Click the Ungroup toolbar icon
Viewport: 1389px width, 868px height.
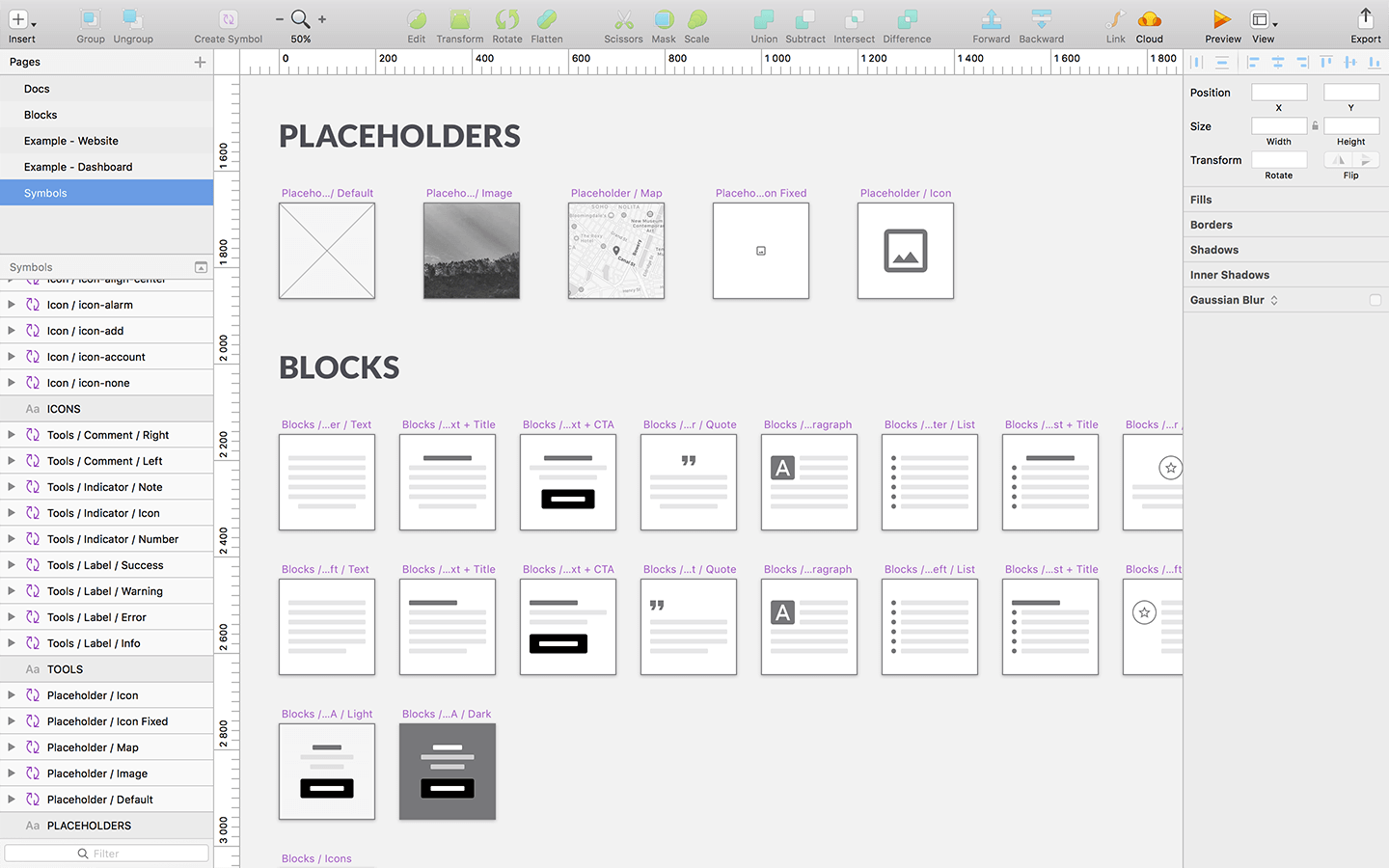pyautogui.click(x=133, y=19)
